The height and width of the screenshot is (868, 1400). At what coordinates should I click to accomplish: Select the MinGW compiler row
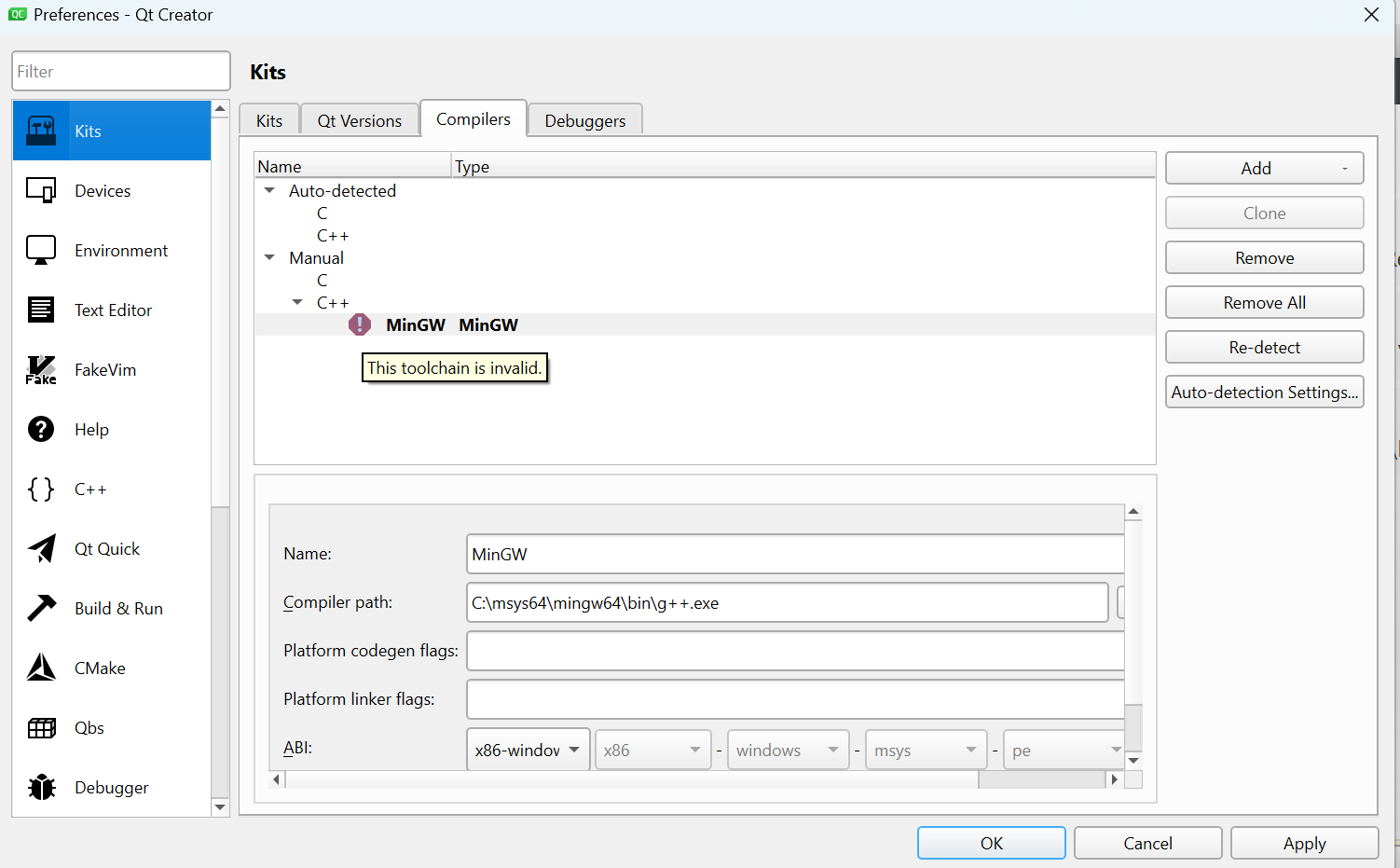(x=705, y=324)
